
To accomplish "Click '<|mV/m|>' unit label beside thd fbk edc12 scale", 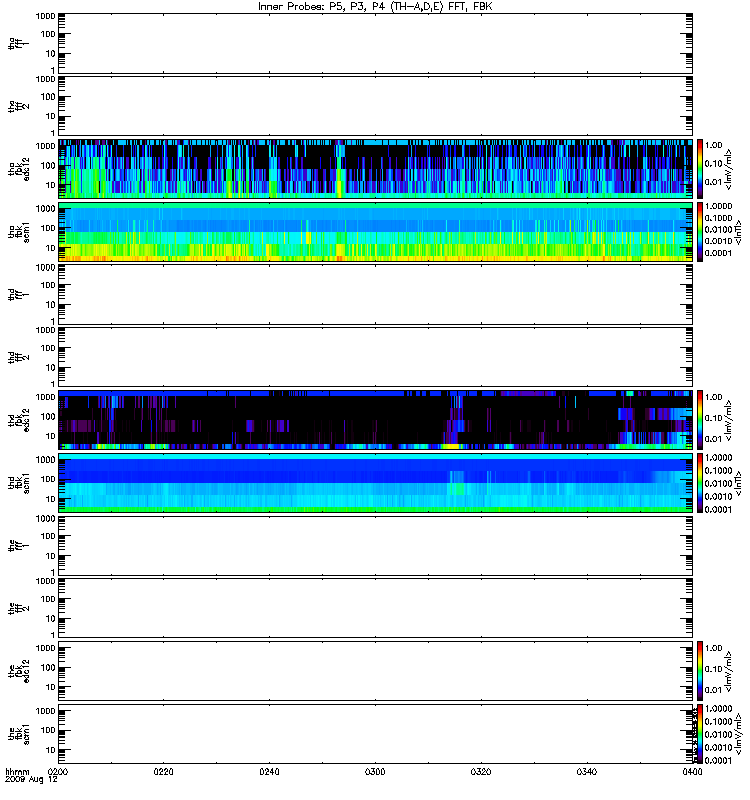I will pyautogui.click(x=728, y=420).
